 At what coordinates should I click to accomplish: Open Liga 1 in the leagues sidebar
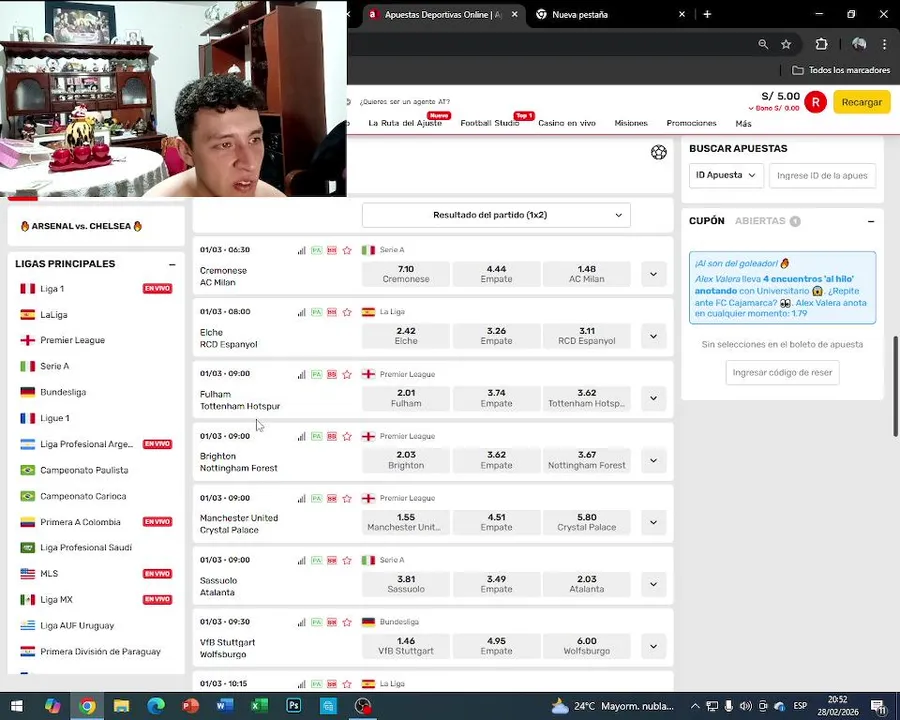tap(52, 289)
